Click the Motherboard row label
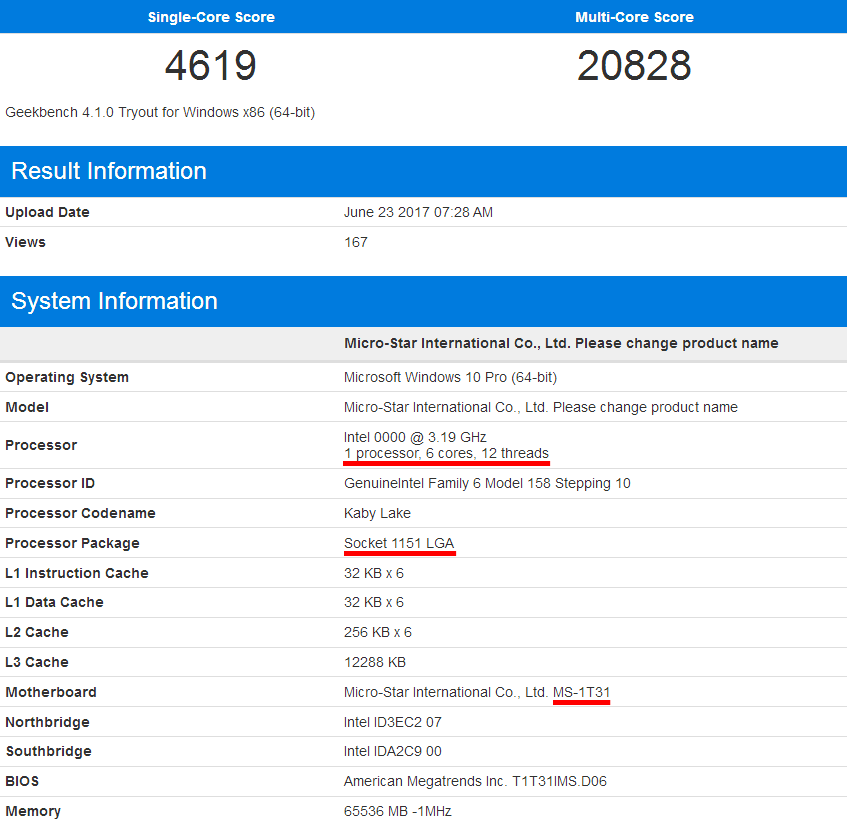 (51, 693)
